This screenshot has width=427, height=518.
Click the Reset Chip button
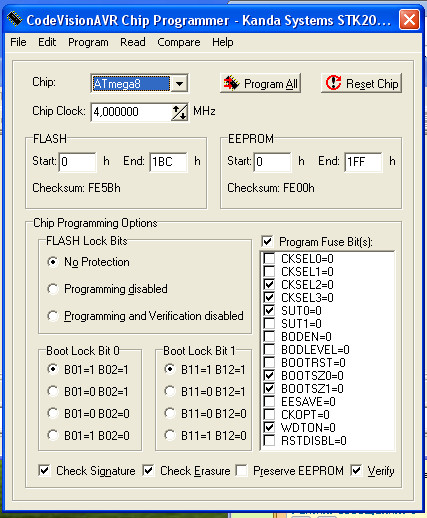point(361,83)
